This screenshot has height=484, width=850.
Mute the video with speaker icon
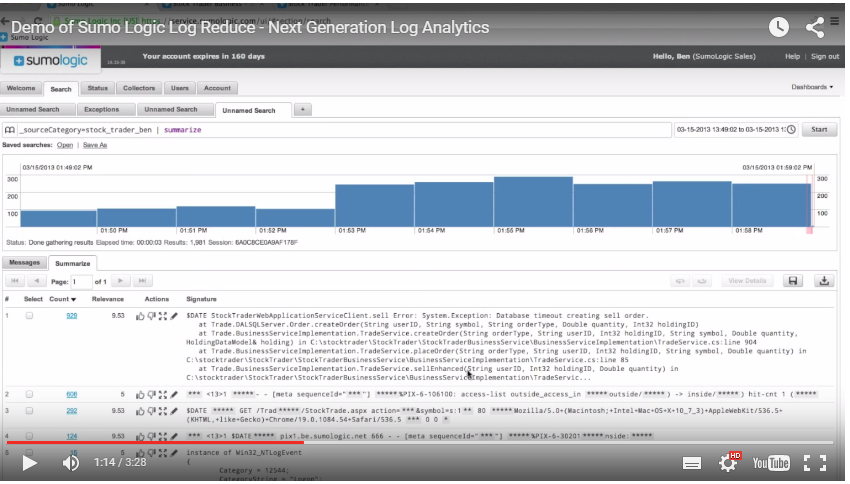[x=70, y=463]
